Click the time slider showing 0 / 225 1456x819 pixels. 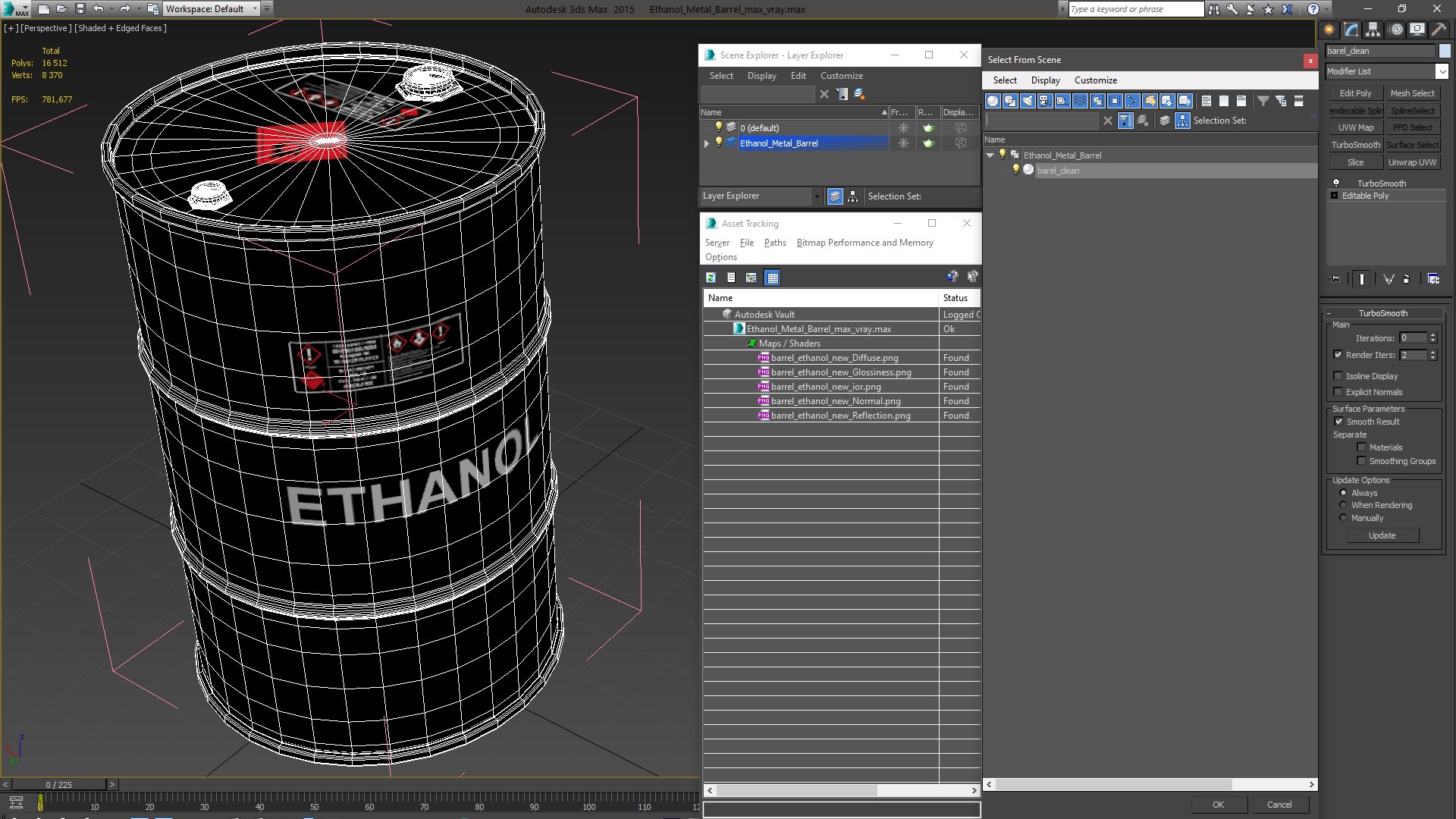pyautogui.click(x=59, y=785)
